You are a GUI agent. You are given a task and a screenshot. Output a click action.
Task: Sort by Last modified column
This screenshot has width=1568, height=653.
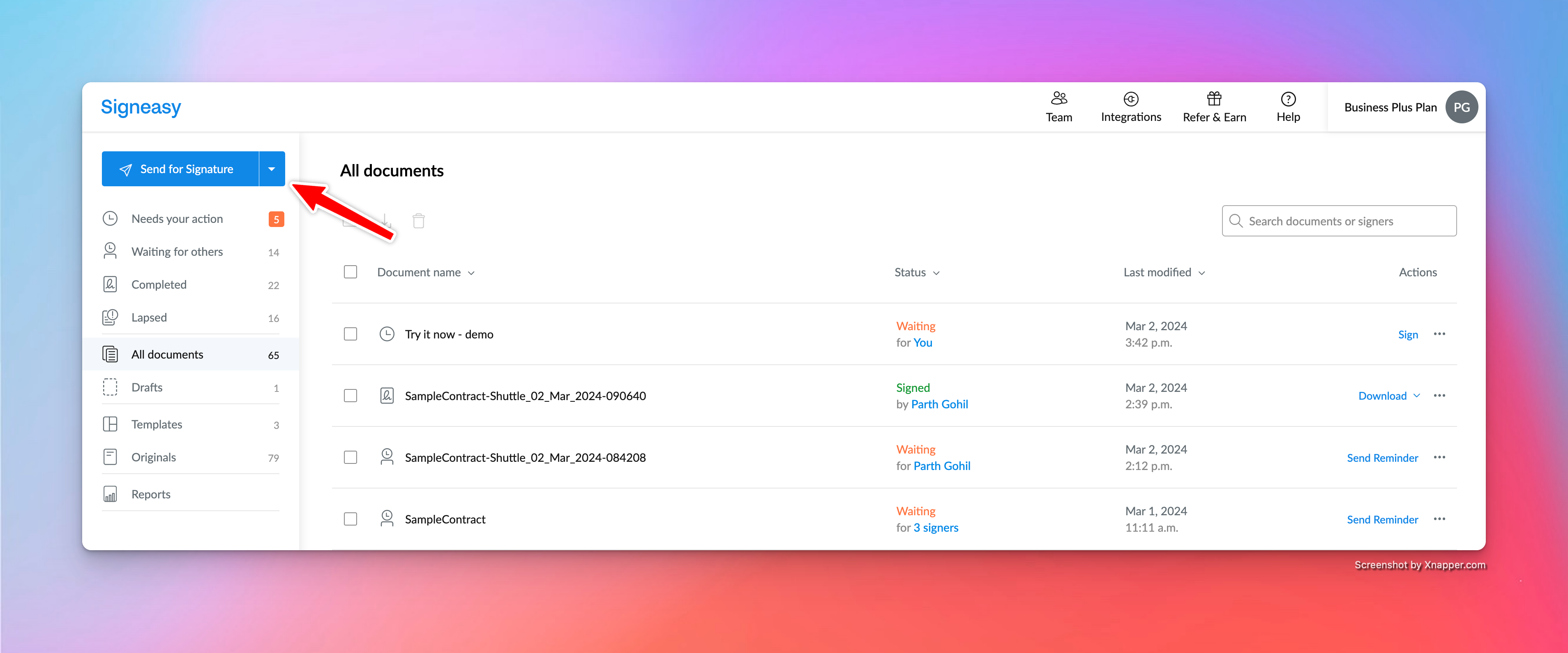pos(1164,272)
